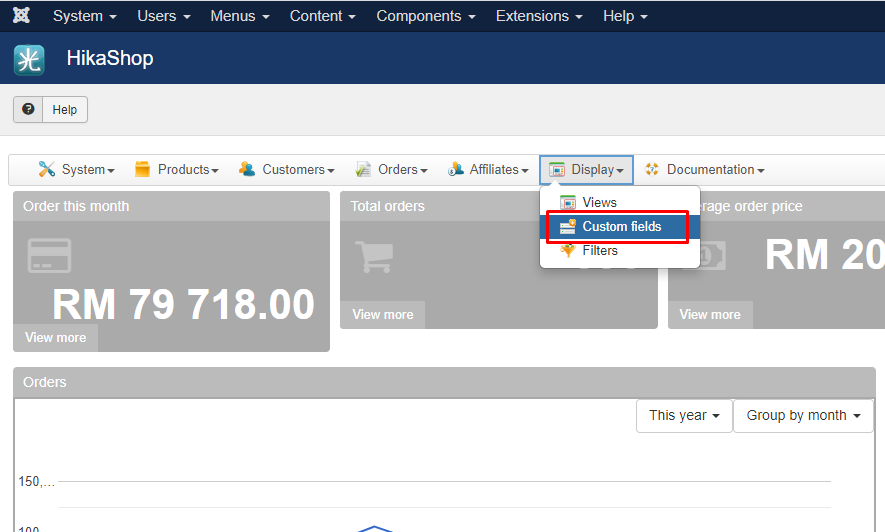Open the Content top menu
Image resolution: width=885 pixels, height=532 pixels.
[x=323, y=16]
